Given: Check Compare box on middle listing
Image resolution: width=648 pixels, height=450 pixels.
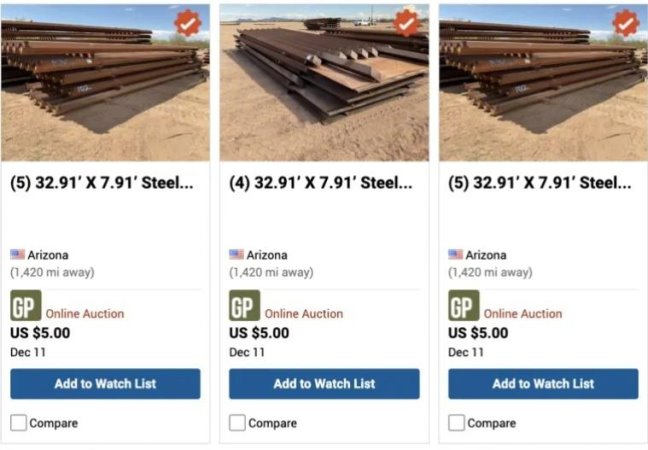Looking at the screenshot, I should point(237,423).
